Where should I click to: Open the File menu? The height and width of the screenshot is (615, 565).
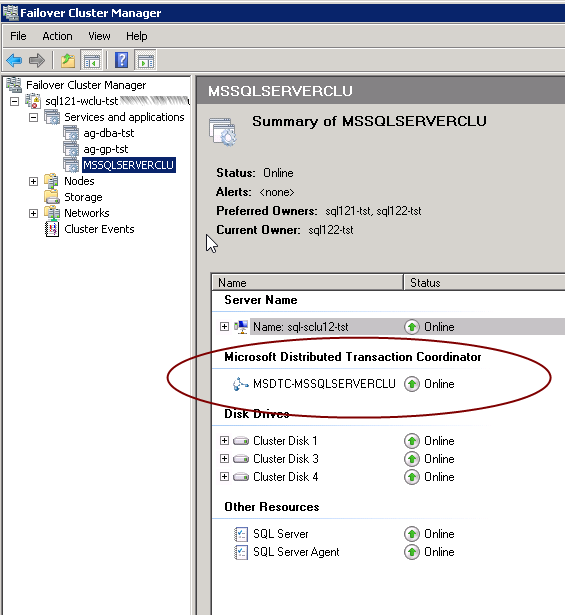tap(18, 36)
